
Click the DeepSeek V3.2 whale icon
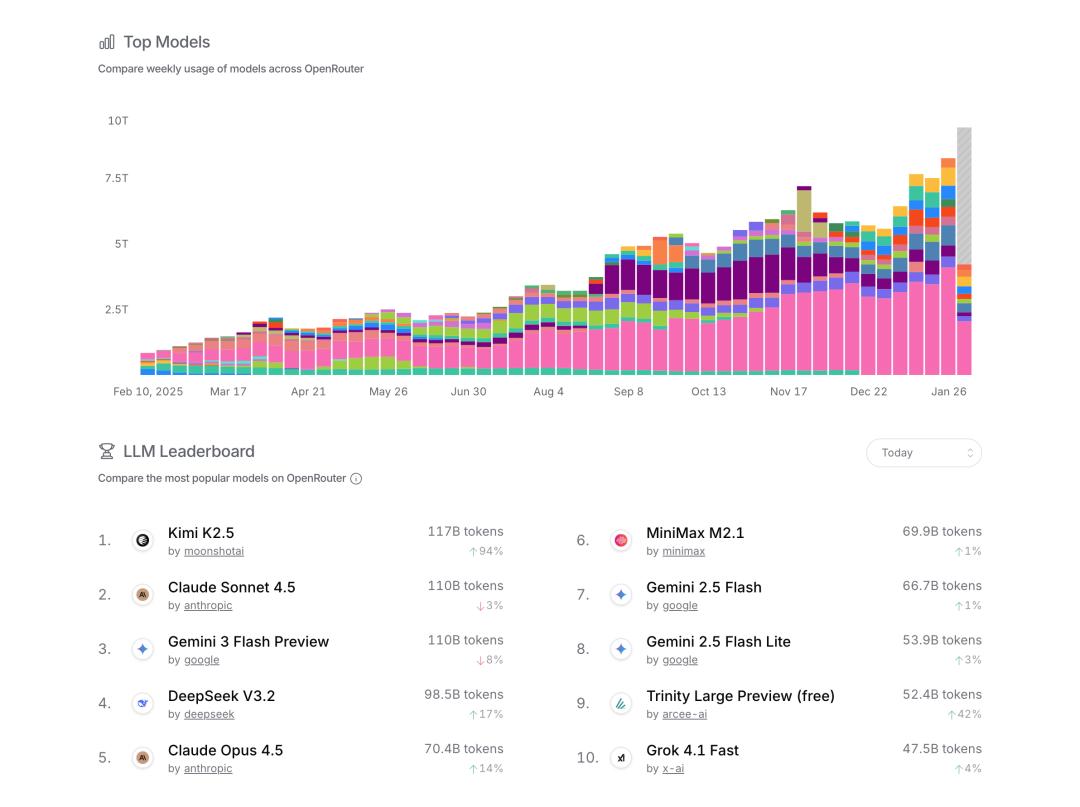[x=143, y=704]
